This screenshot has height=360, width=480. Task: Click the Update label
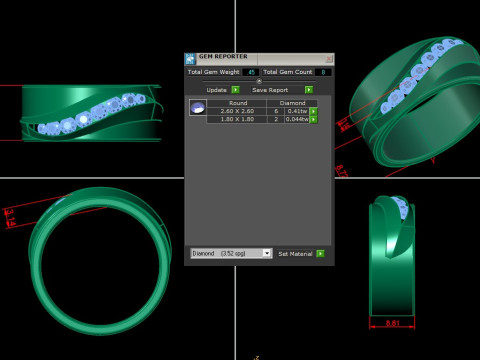216,90
